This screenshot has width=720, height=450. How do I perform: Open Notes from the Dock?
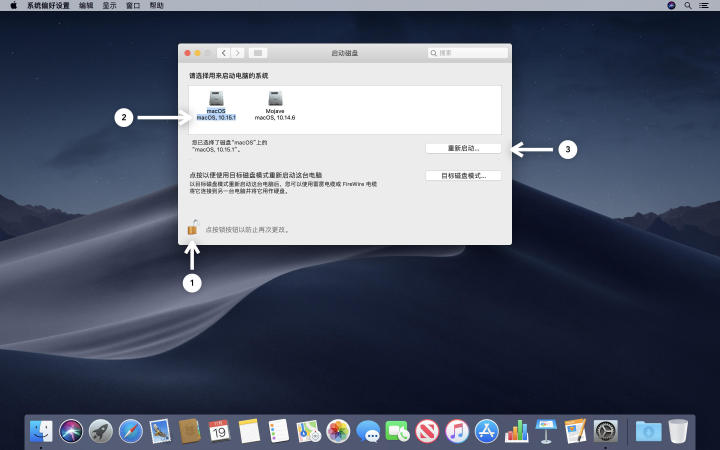[249, 431]
